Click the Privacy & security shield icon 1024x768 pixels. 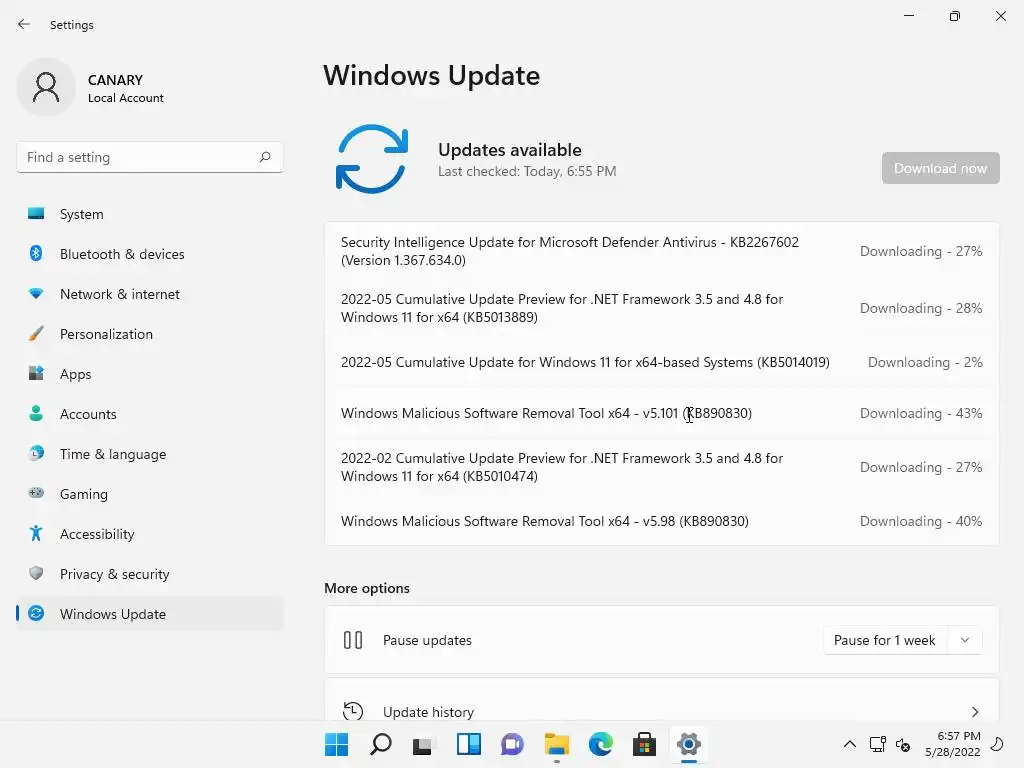[37, 573]
